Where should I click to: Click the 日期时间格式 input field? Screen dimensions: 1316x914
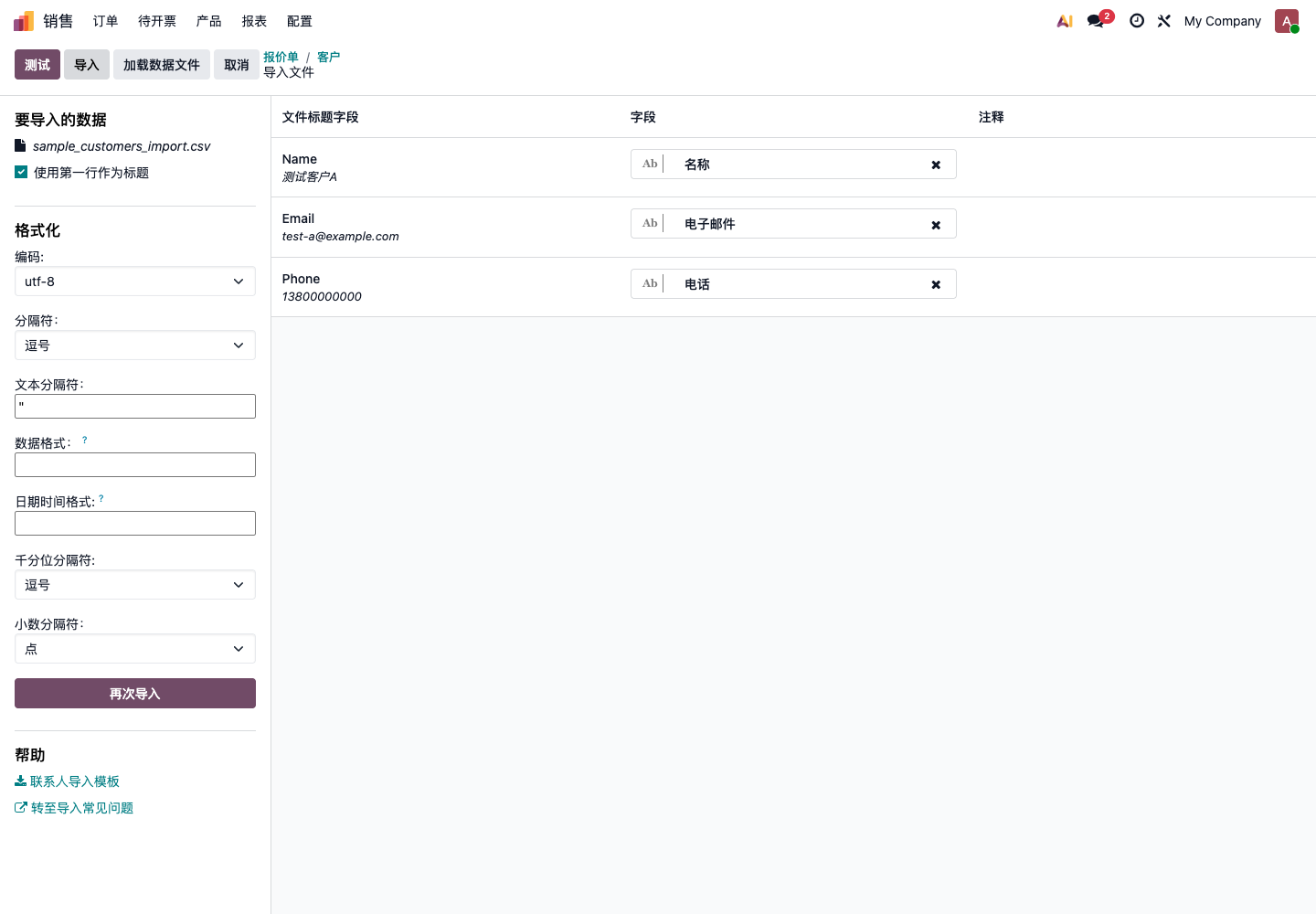click(135, 524)
